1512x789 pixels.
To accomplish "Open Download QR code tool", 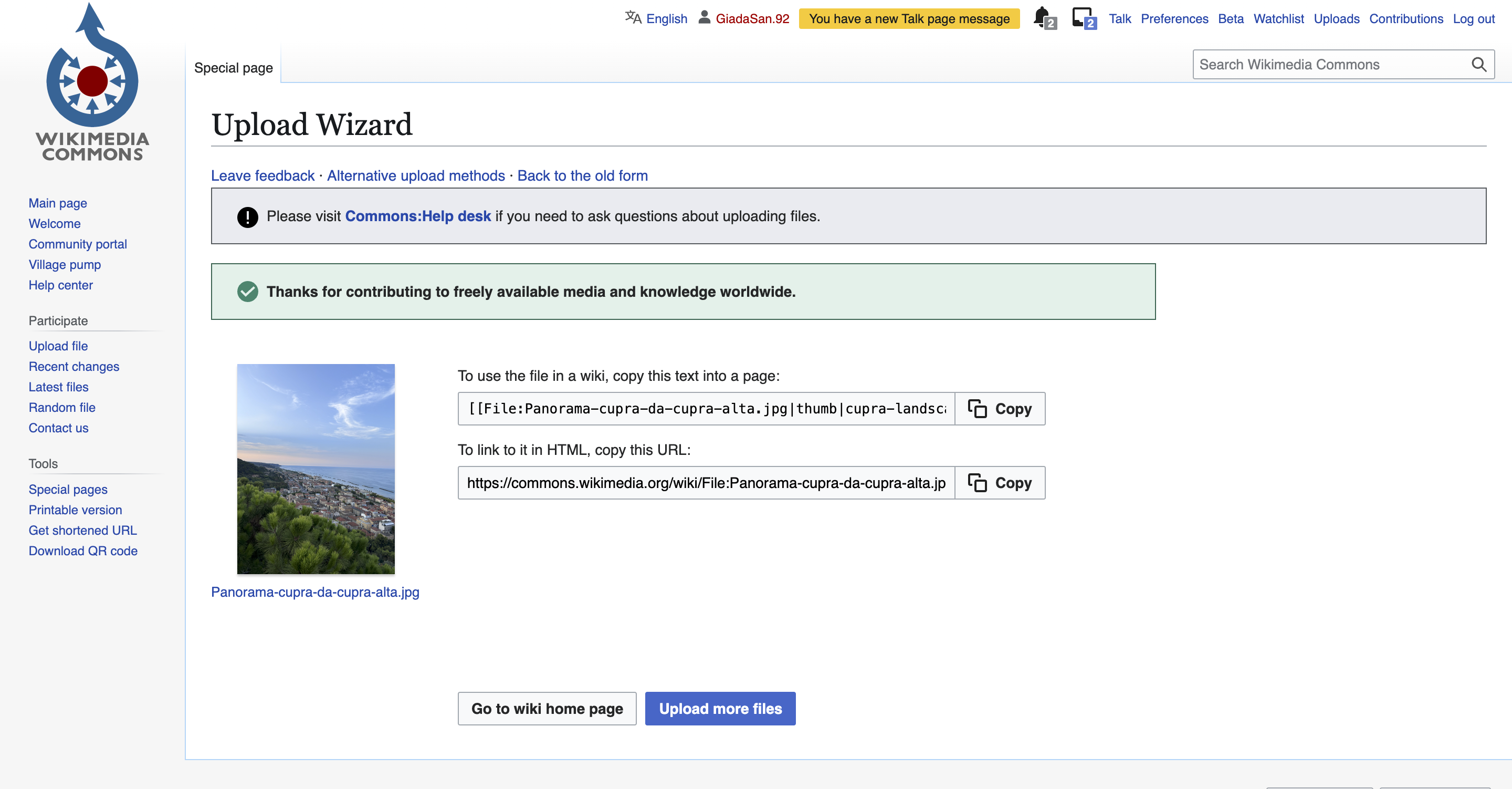I will point(83,551).
